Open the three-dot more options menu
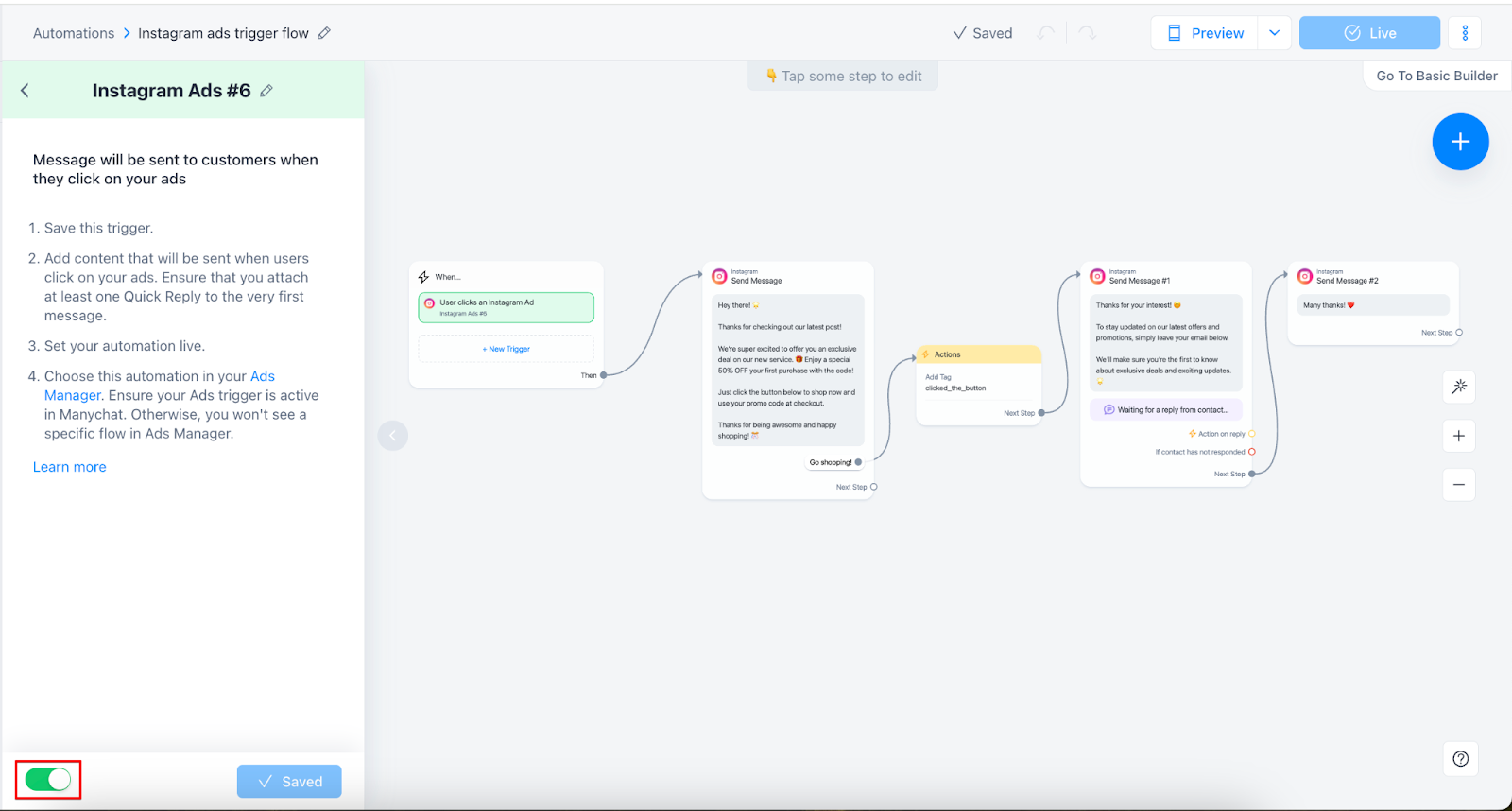Viewport: 1512px width, 811px height. (x=1465, y=33)
